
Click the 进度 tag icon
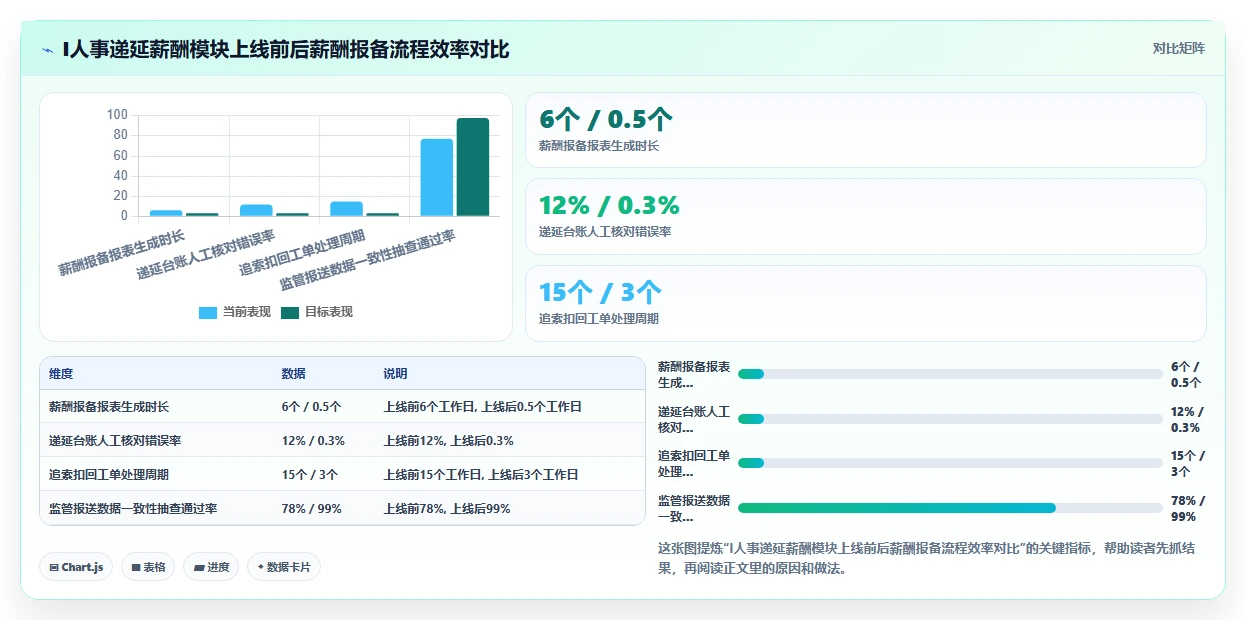(x=199, y=567)
